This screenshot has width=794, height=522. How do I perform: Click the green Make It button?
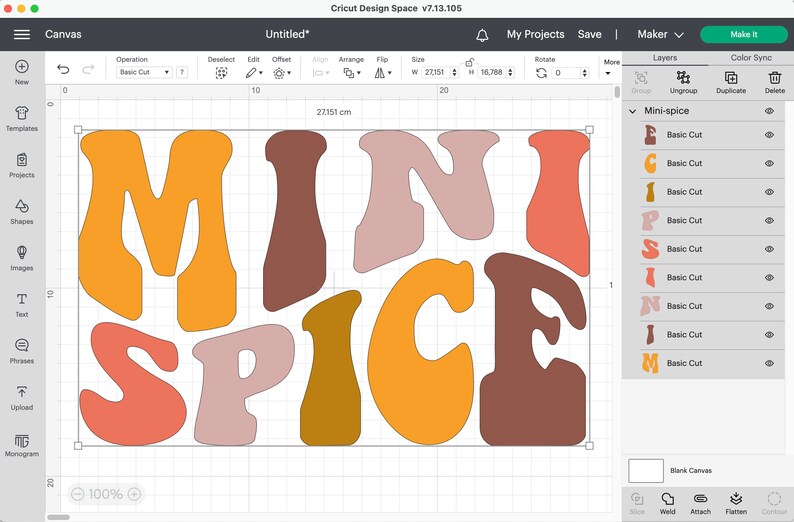(x=744, y=34)
